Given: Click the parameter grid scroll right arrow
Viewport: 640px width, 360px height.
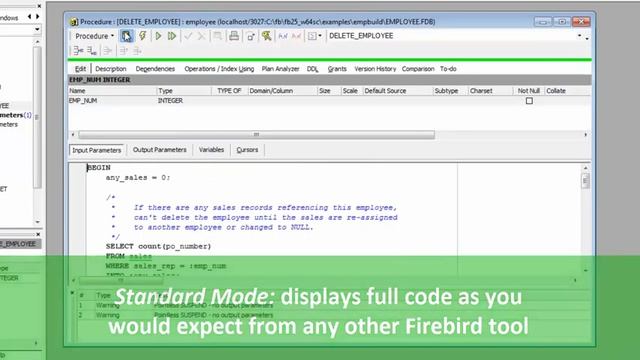Looking at the screenshot, I should pos(586,134).
